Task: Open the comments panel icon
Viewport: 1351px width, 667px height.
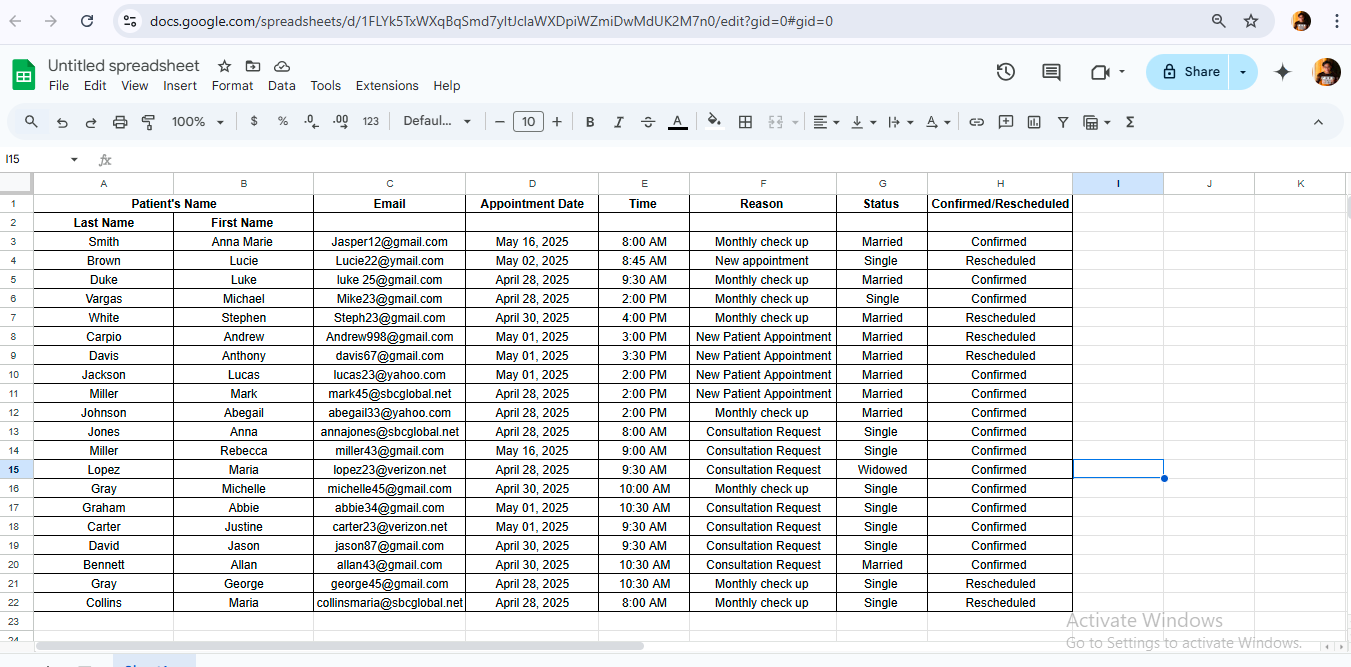Action: 1051,72
